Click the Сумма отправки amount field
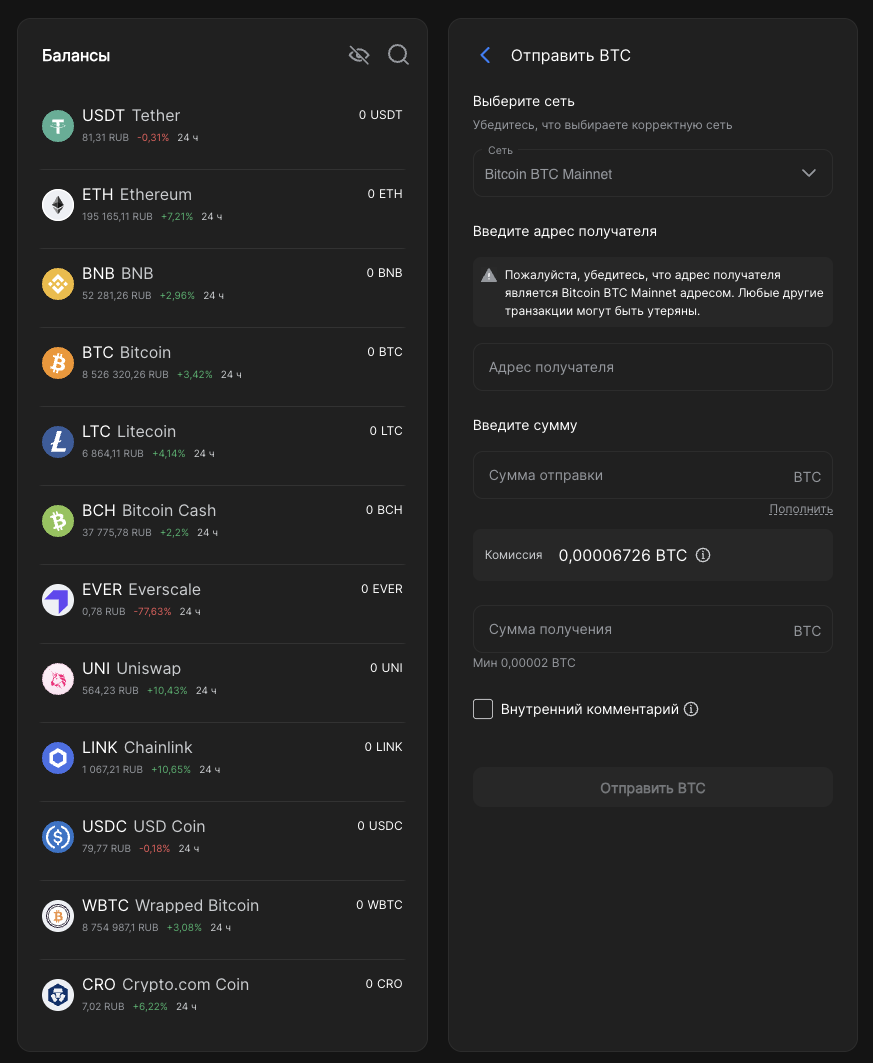Viewport: 873px width, 1063px height. pos(630,475)
